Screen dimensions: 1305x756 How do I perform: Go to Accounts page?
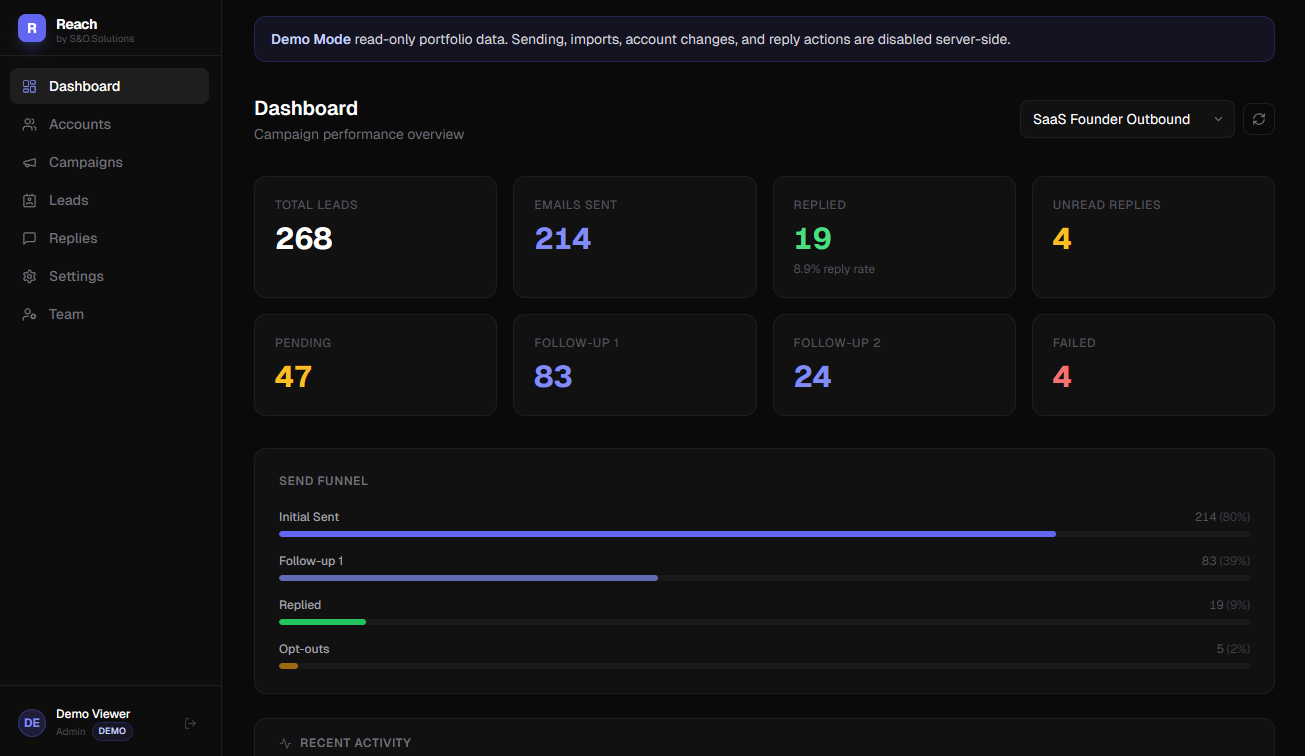pos(110,124)
